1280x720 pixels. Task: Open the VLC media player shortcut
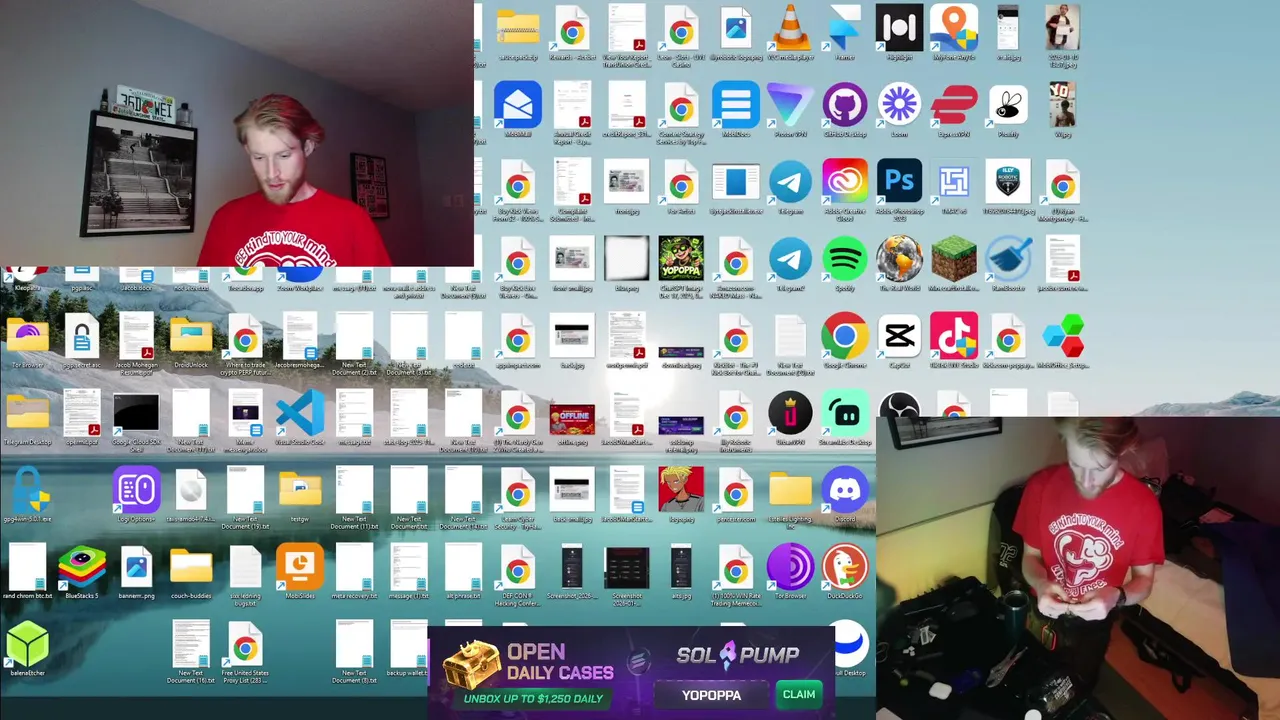click(x=790, y=28)
